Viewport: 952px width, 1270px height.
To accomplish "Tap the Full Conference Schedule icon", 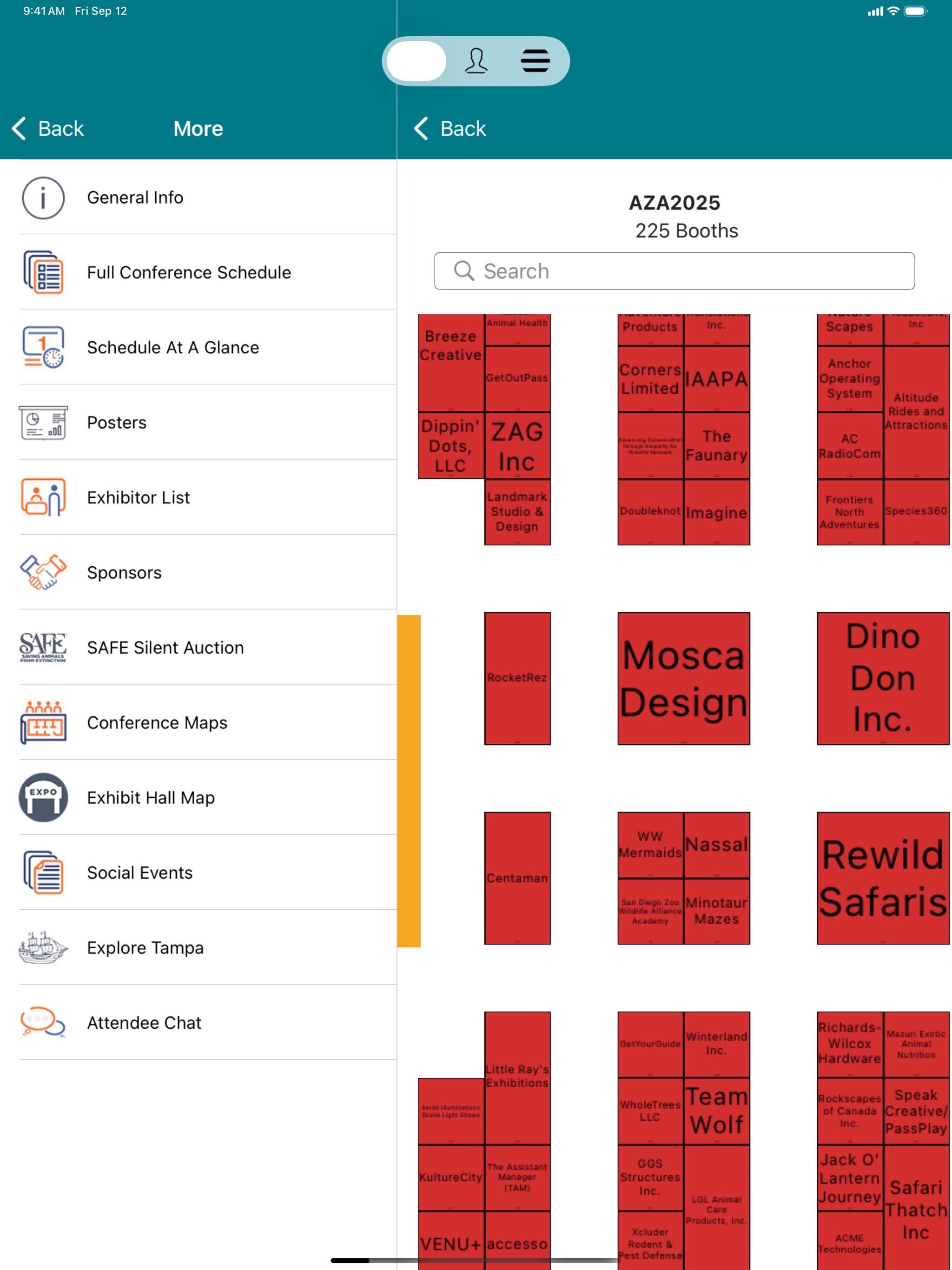I will [x=43, y=273].
